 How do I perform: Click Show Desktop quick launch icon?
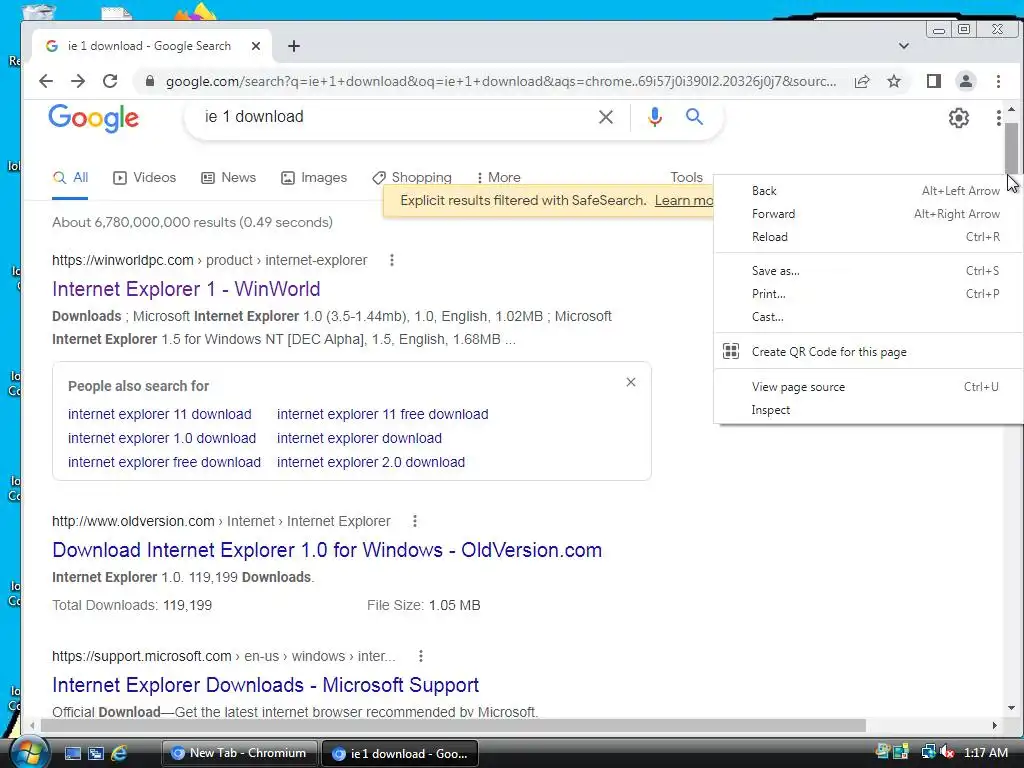[x=72, y=754]
